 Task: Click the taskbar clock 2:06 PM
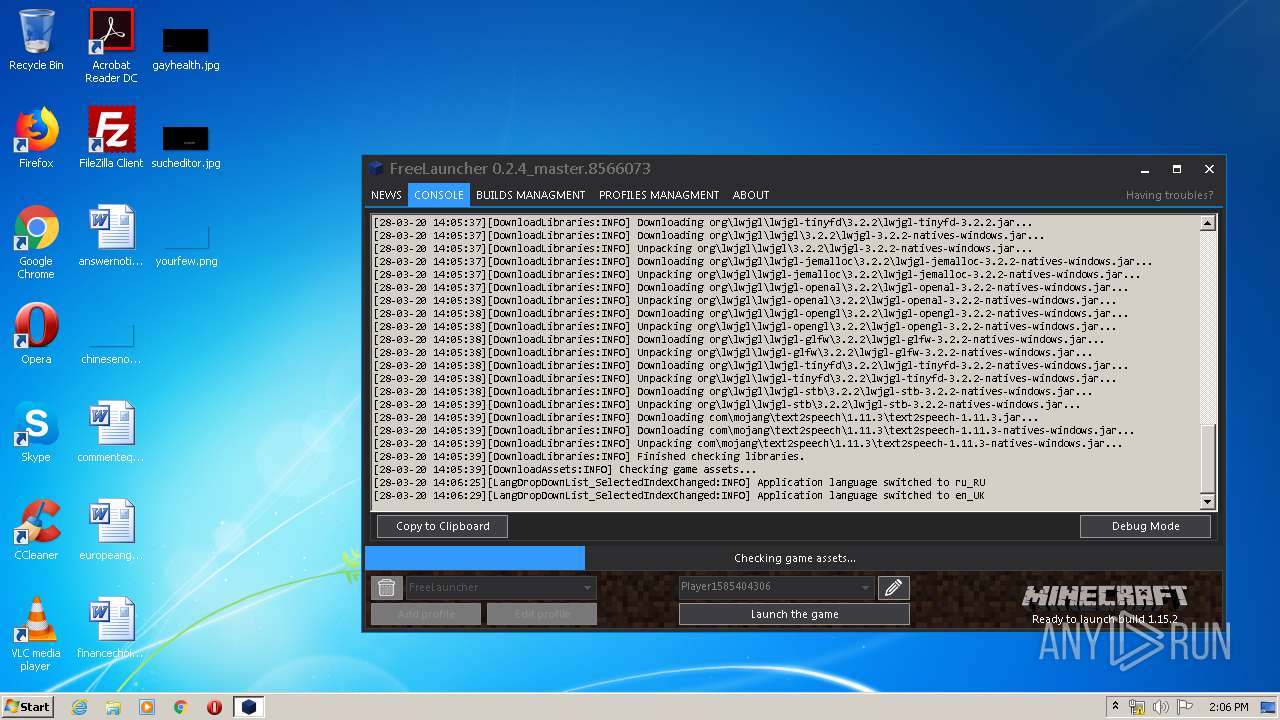(1228, 707)
